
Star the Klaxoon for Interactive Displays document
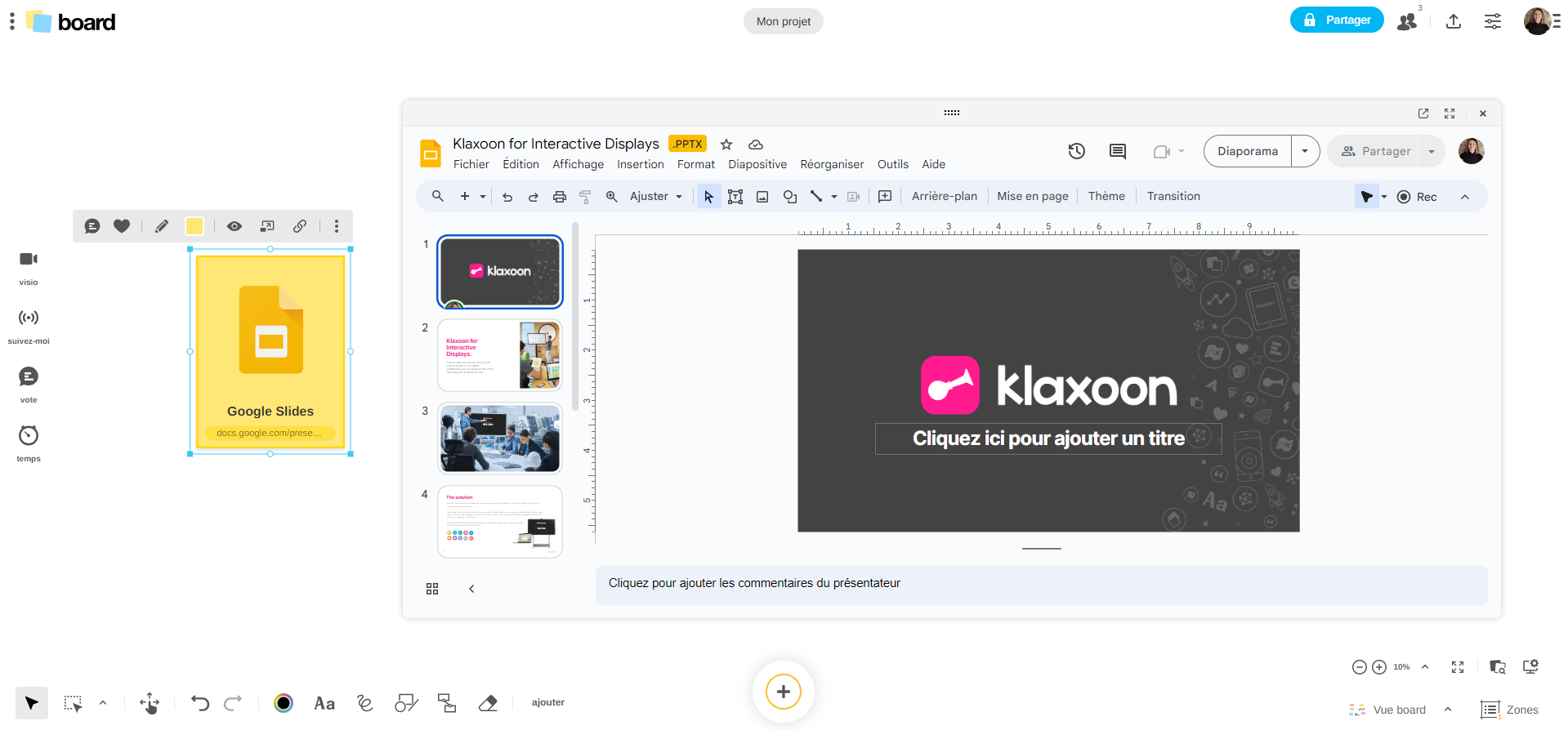click(726, 145)
